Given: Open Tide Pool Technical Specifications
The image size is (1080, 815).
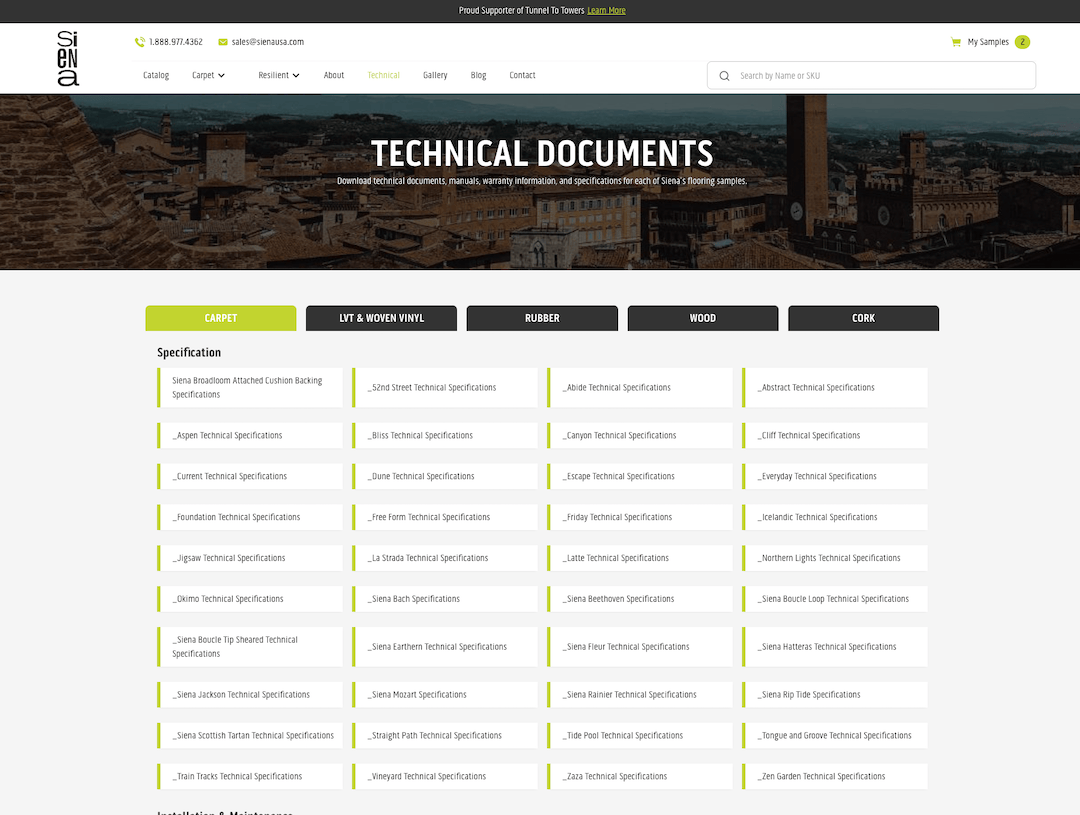Looking at the screenshot, I should coord(640,735).
